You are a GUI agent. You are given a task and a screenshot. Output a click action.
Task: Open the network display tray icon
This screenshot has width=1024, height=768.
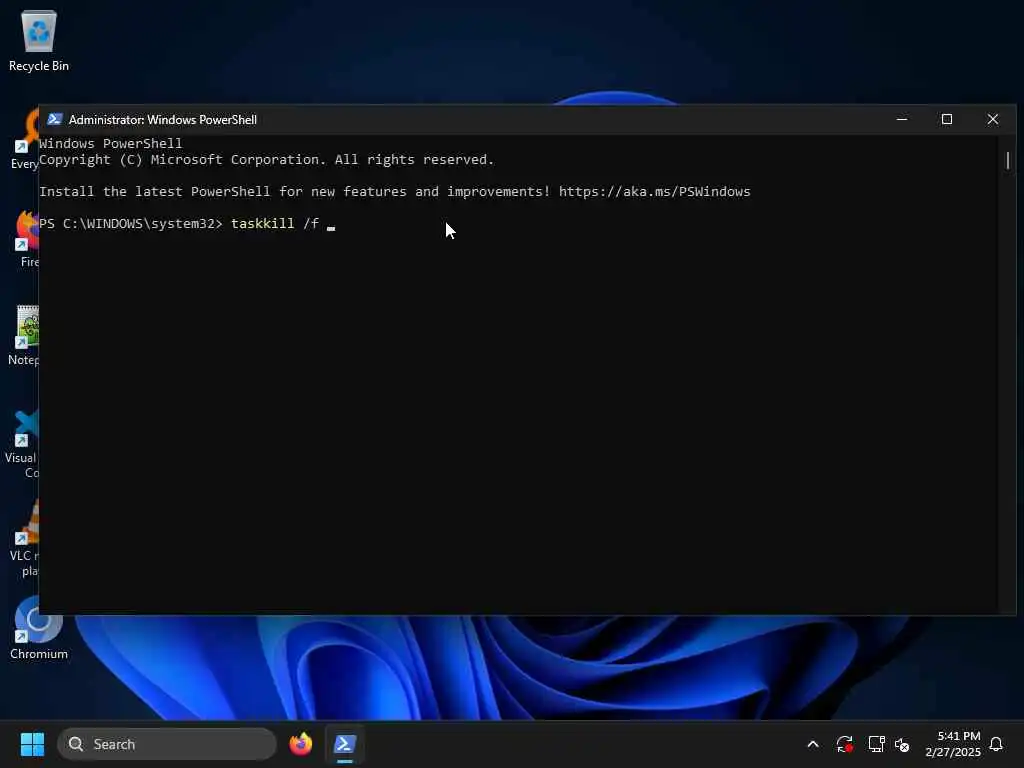click(x=876, y=744)
